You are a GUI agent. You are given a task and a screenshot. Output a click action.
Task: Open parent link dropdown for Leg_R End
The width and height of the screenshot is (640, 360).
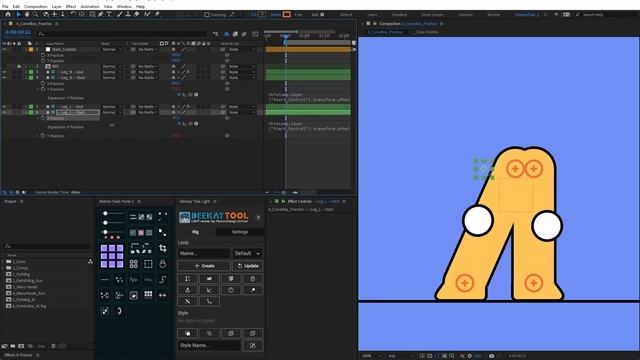242,72
